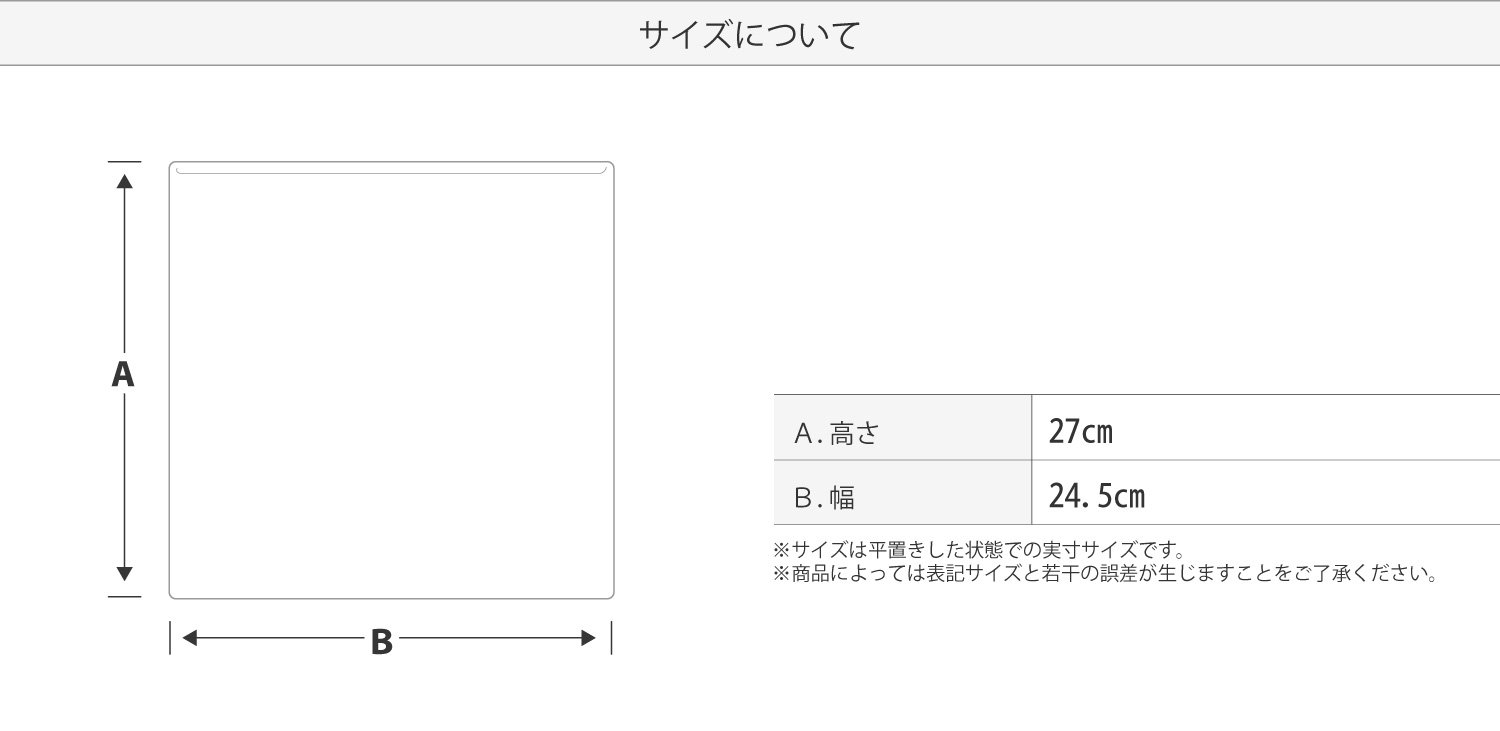The image size is (1500, 731).
Task: Select the "27cm" value cell
Action: [x=1265, y=432]
